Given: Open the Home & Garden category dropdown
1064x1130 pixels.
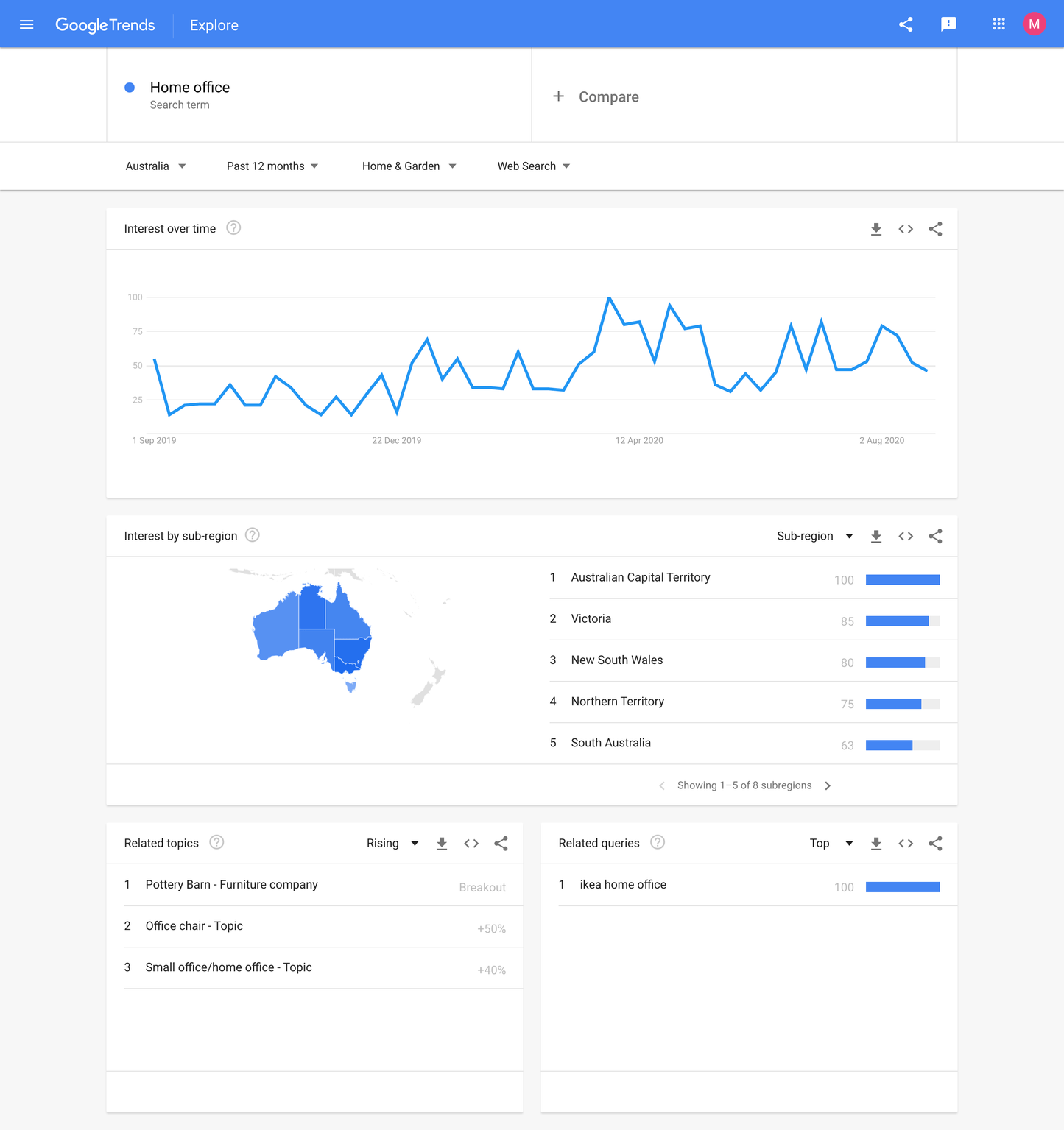Looking at the screenshot, I should click(x=409, y=166).
